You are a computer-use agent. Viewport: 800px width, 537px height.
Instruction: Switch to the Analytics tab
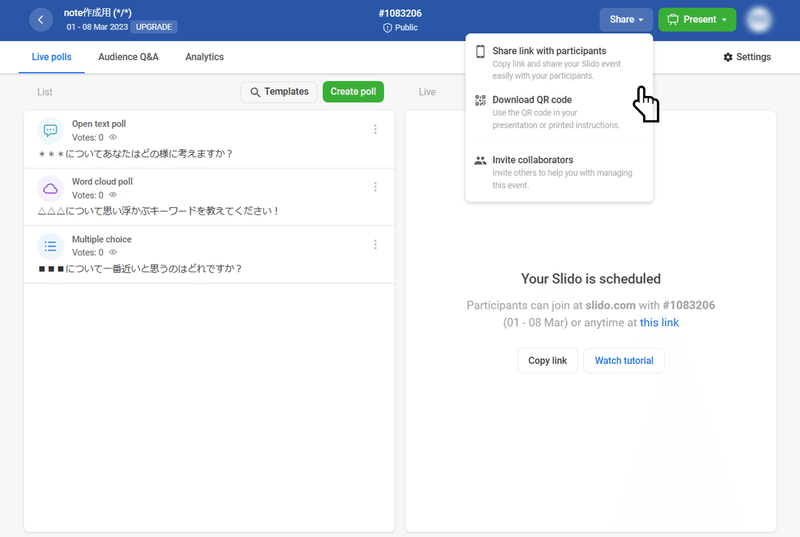[204, 57]
